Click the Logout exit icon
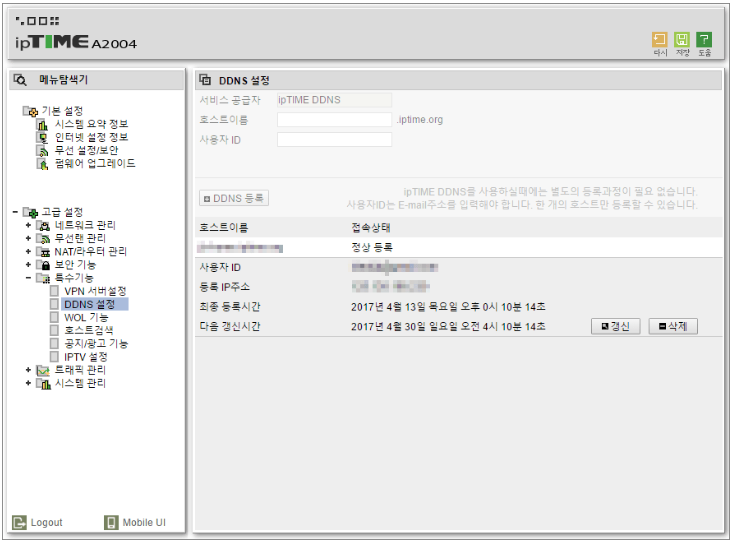Viewport: 732px width, 540px height. point(19,522)
